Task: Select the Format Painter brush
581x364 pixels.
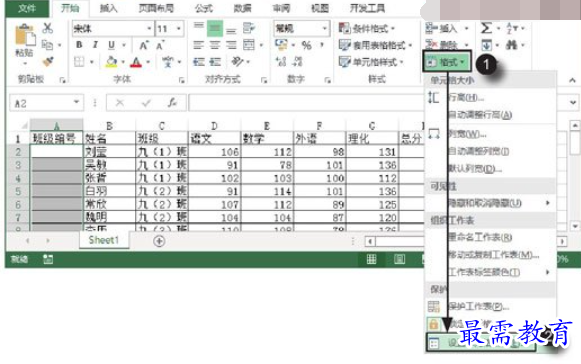Action: point(48,61)
